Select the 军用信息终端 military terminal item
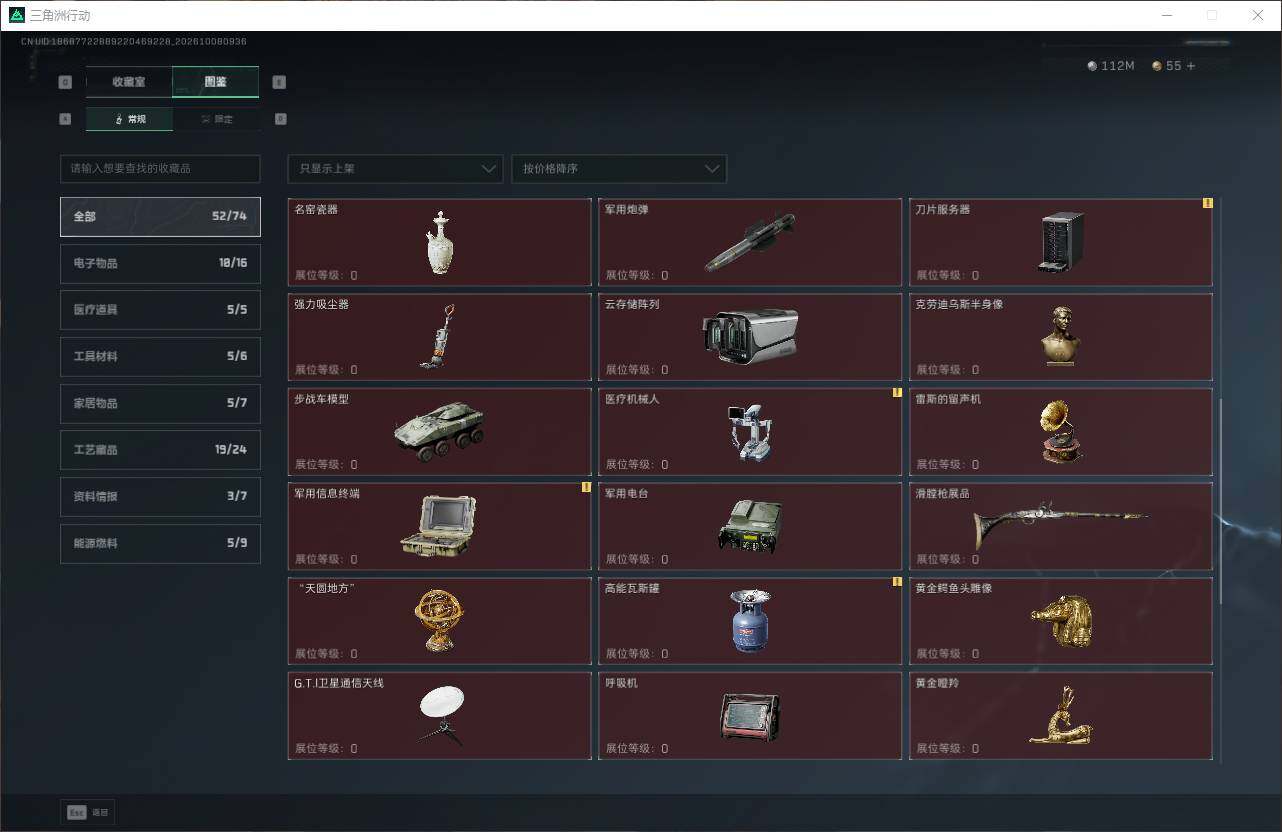 coord(439,526)
